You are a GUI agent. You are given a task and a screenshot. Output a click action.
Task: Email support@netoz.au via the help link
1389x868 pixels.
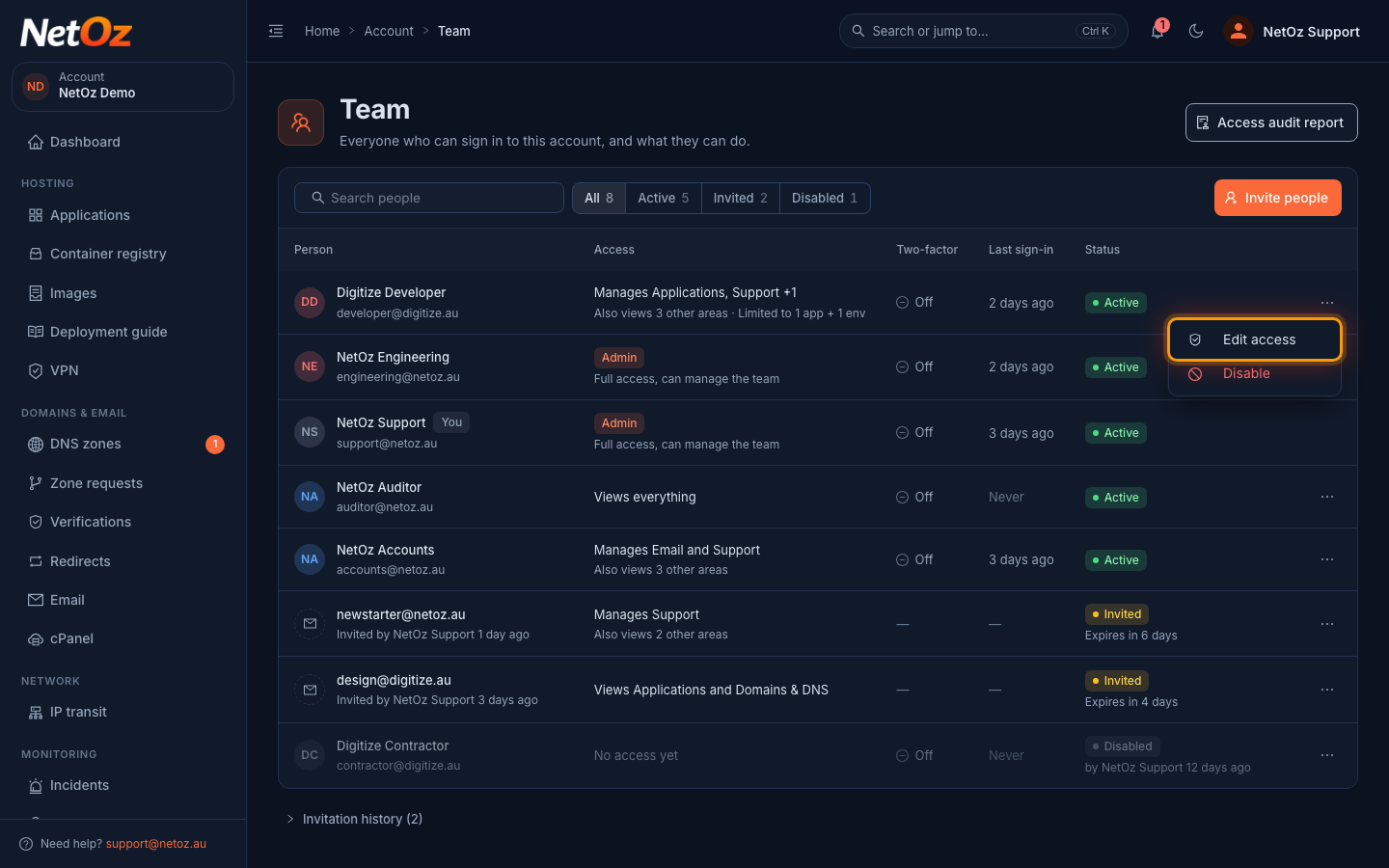point(156,844)
